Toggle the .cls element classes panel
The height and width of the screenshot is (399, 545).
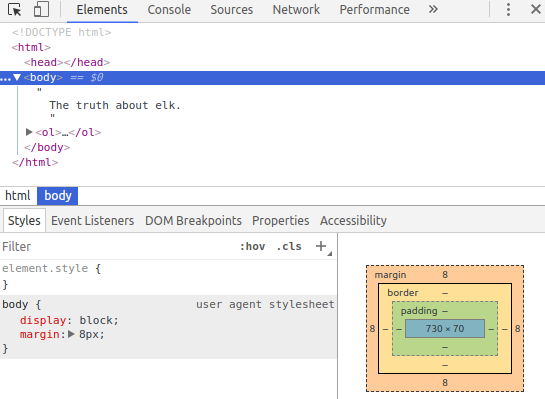[x=289, y=246]
